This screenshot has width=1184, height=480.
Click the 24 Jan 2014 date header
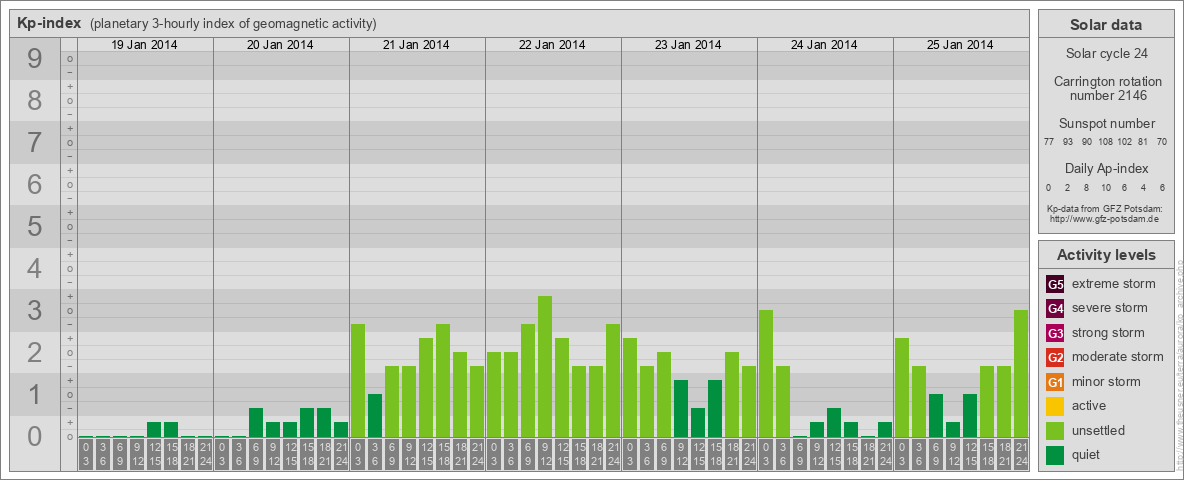(x=824, y=45)
